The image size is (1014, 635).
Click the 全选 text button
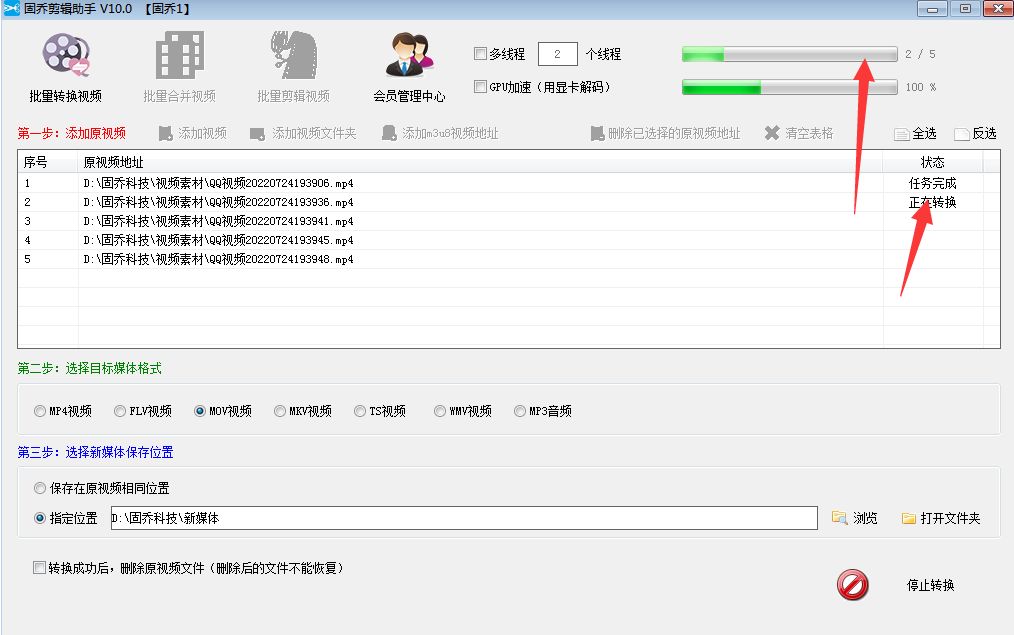click(924, 133)
